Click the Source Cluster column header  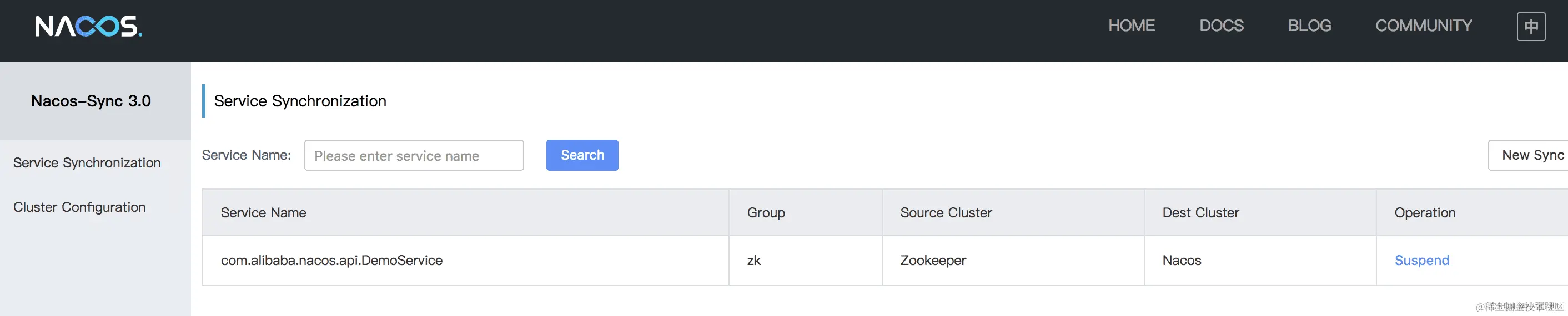[x=946, y=213]
